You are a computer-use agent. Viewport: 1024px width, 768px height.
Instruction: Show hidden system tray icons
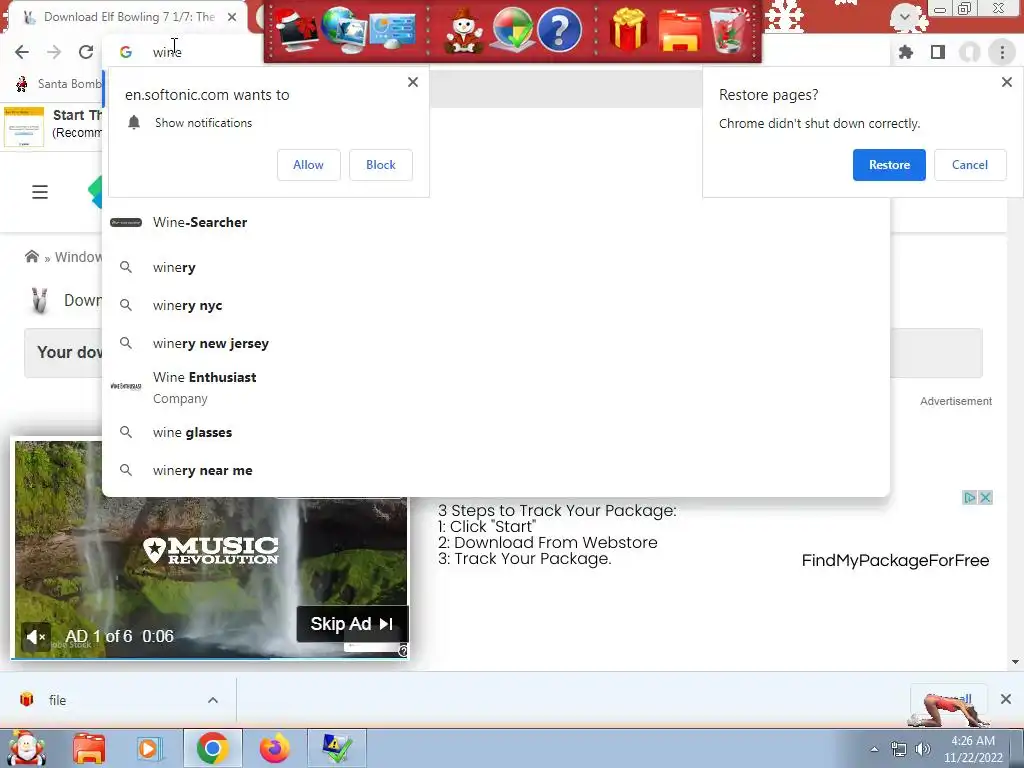click(x=874, y=749)
